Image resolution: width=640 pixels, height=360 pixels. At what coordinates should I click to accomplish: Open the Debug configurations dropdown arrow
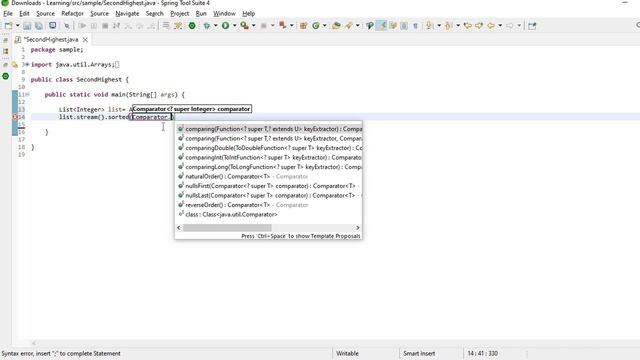216,26
